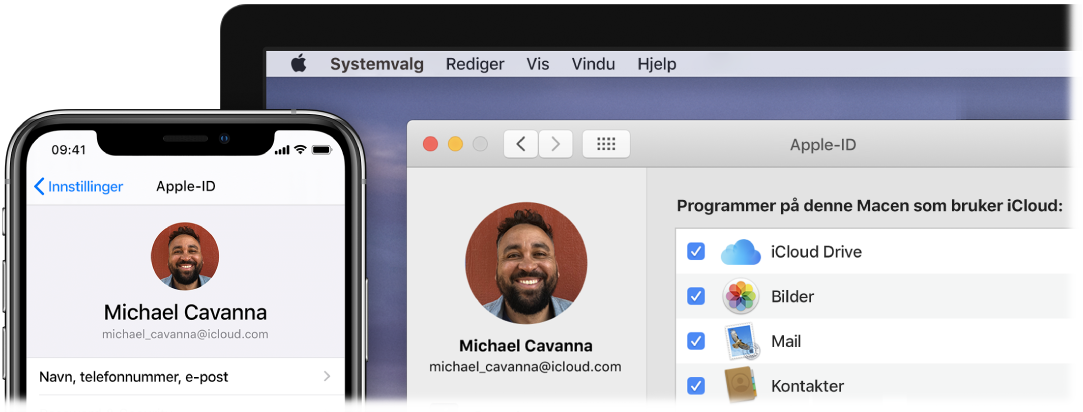Close the Apple-ID window with the red button
Viewport: 1083px width, 412px height.
coord(430,144)
